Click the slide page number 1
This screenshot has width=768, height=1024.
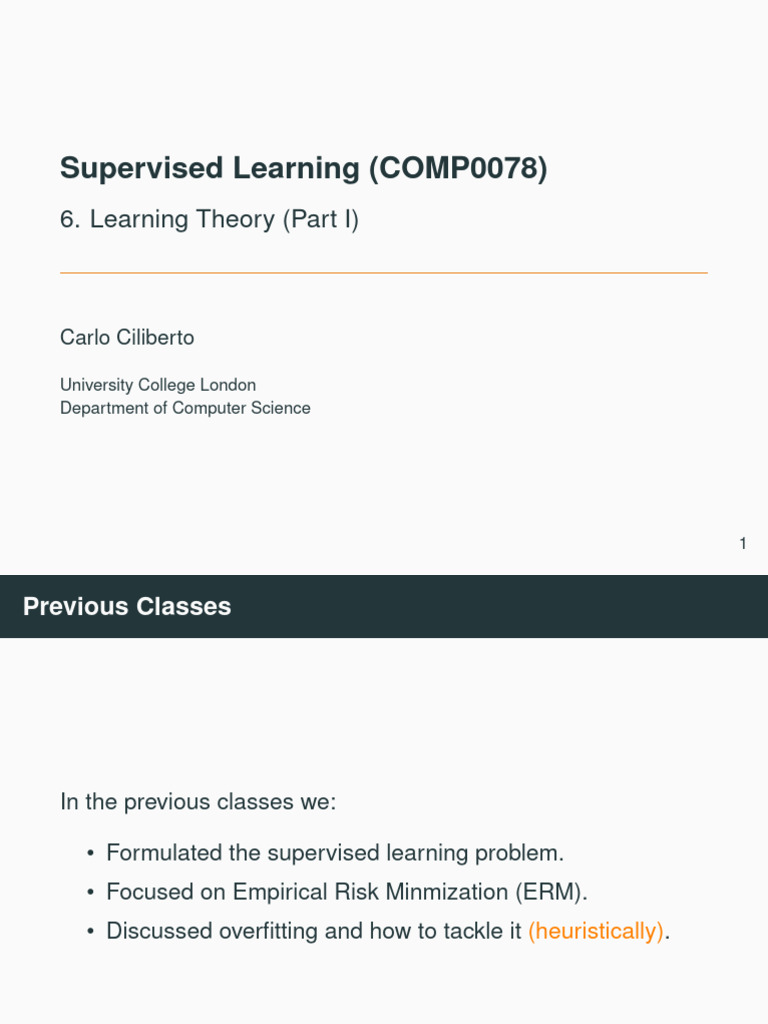coord(743,544)
